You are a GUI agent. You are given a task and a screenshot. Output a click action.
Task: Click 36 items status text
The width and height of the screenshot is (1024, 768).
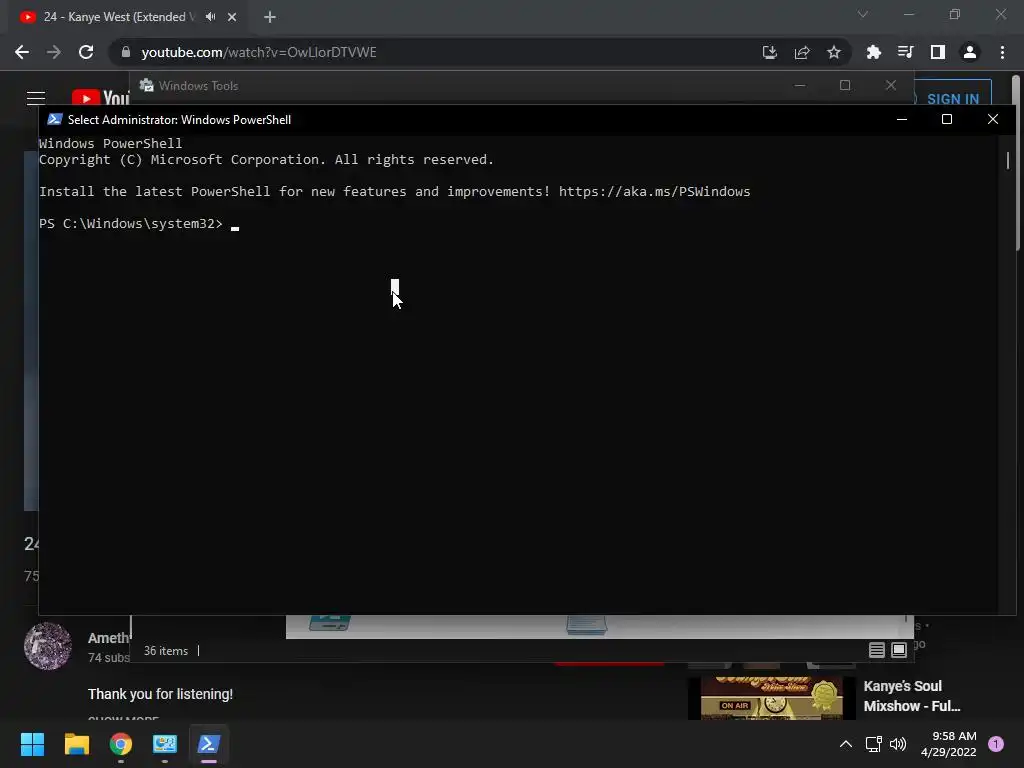166,651
